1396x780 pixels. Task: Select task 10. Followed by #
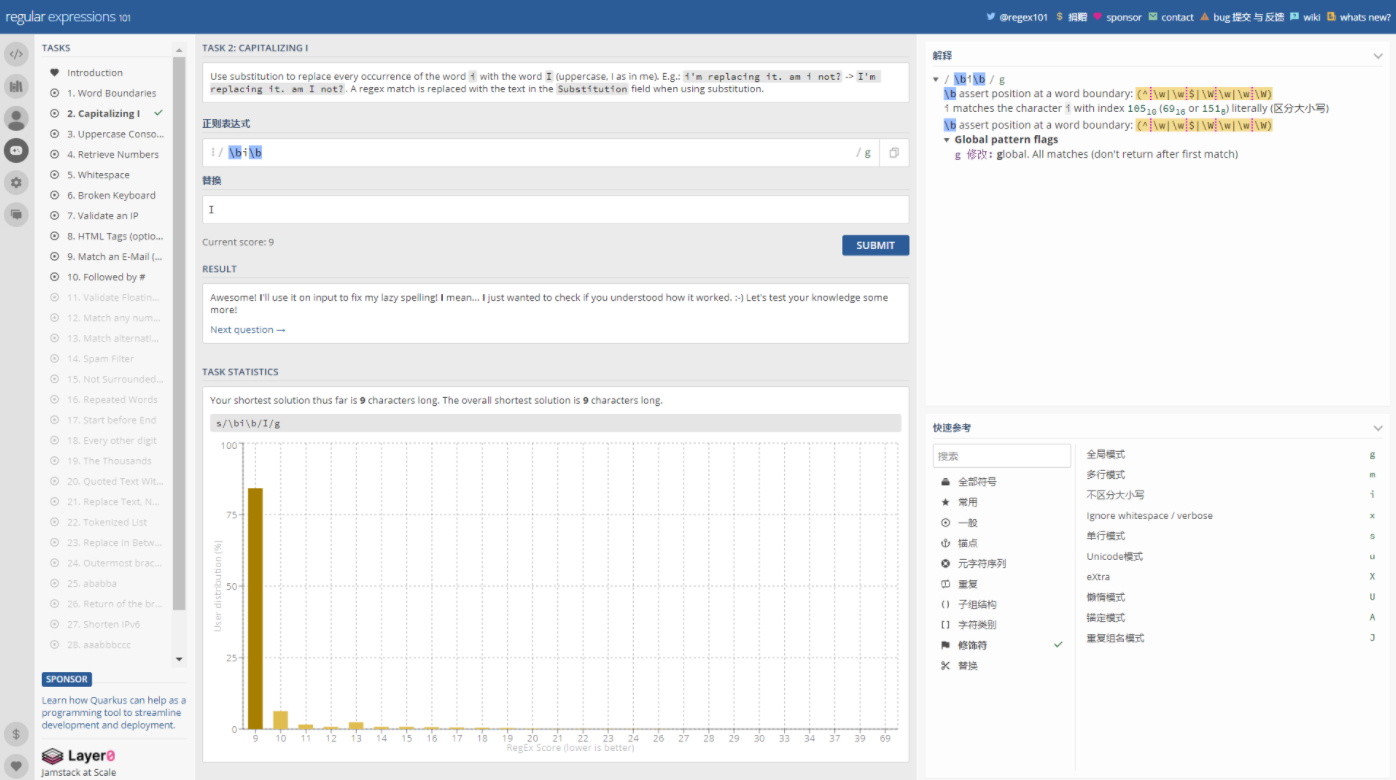coord(106,277)
